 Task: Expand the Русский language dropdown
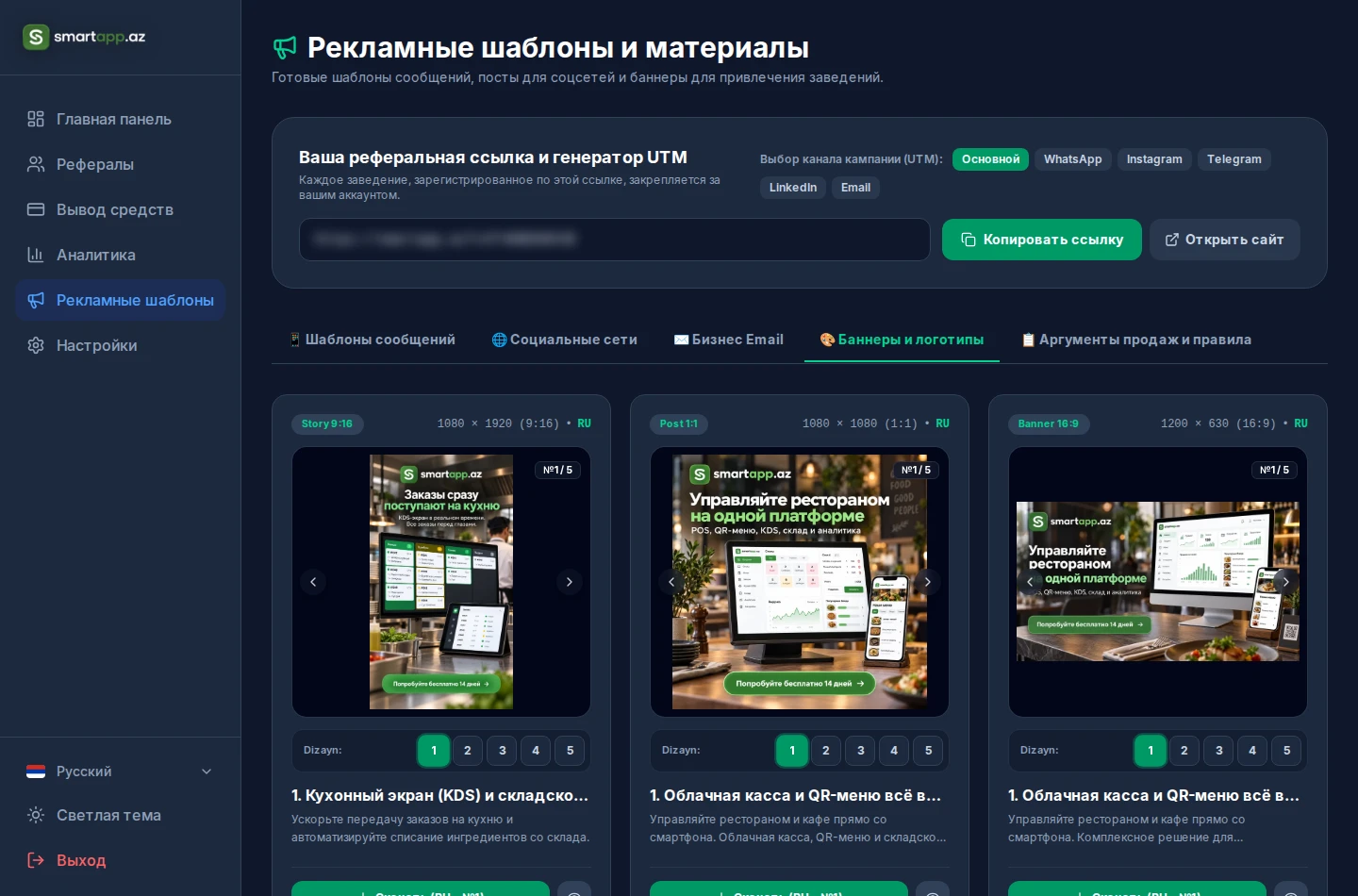pyautogui.click(x=121, y=772)
